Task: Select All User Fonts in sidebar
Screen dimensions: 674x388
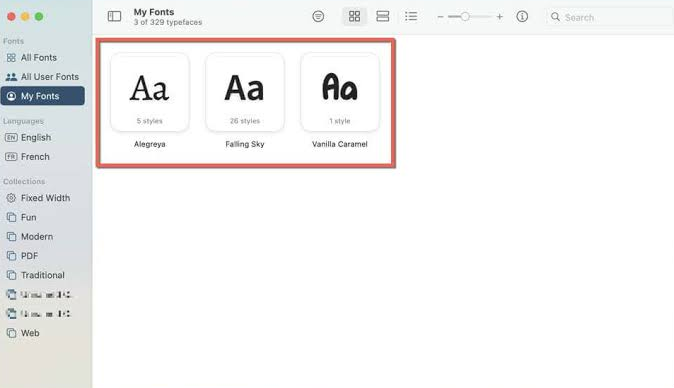Action: 43,77
